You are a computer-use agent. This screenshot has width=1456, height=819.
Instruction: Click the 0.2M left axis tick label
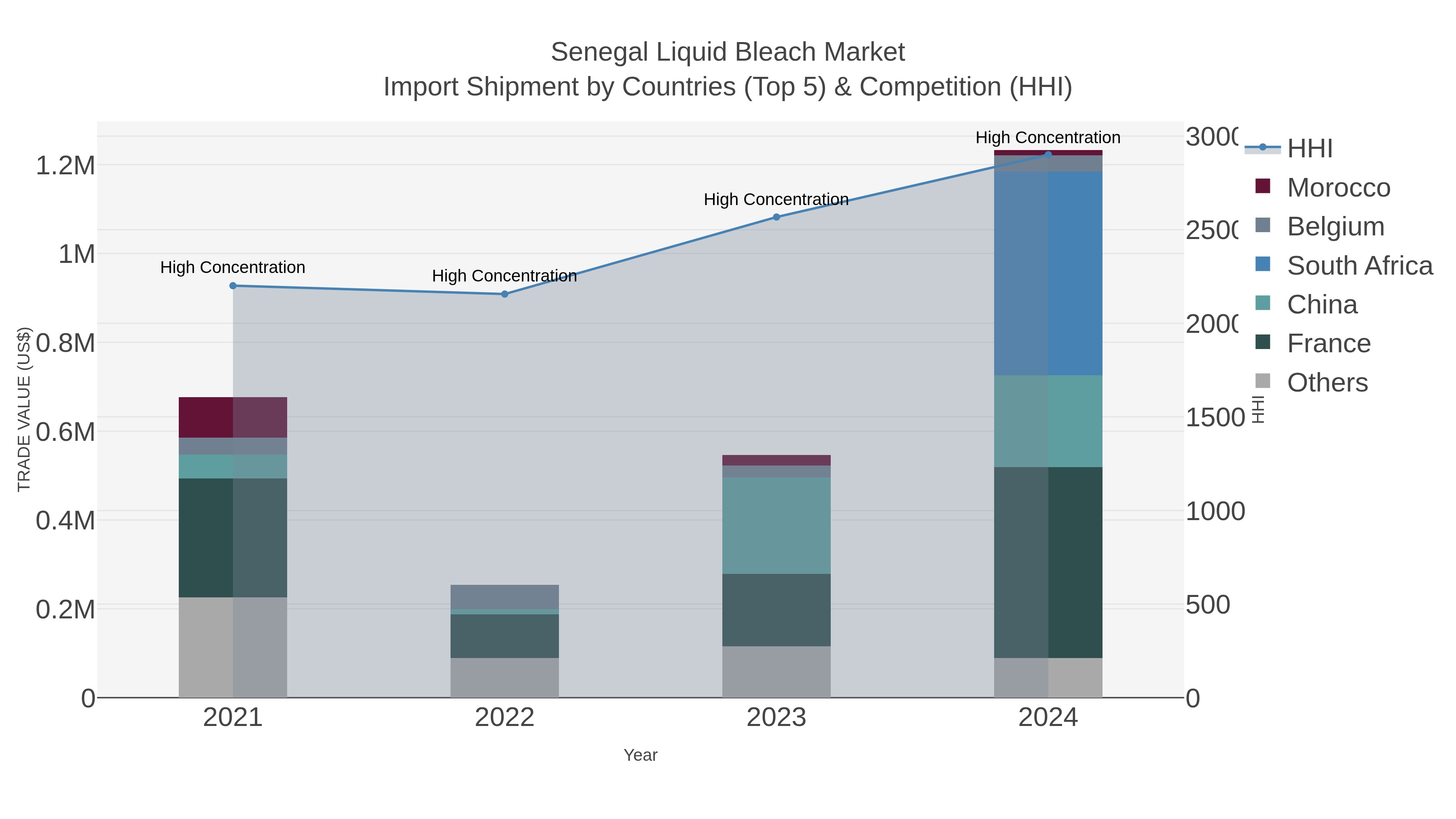[66, 609]
